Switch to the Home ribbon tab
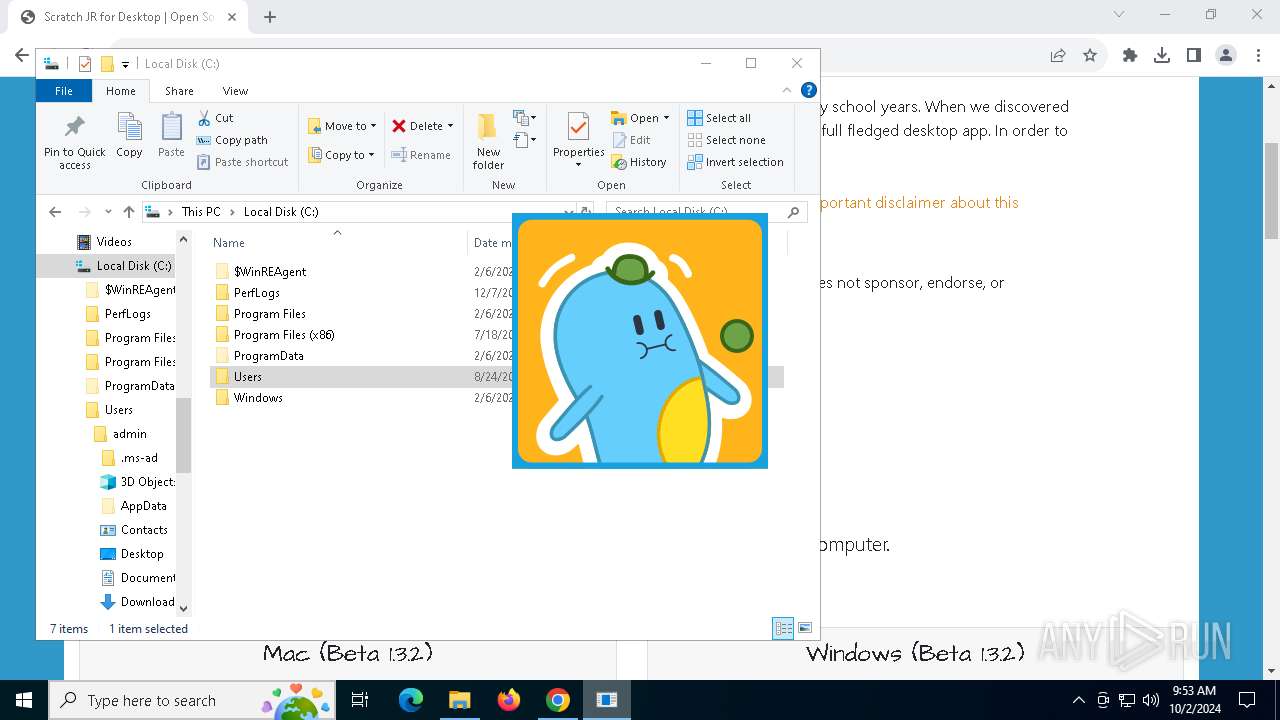This screenshot has width=1280, height=720. click(121, 91)
